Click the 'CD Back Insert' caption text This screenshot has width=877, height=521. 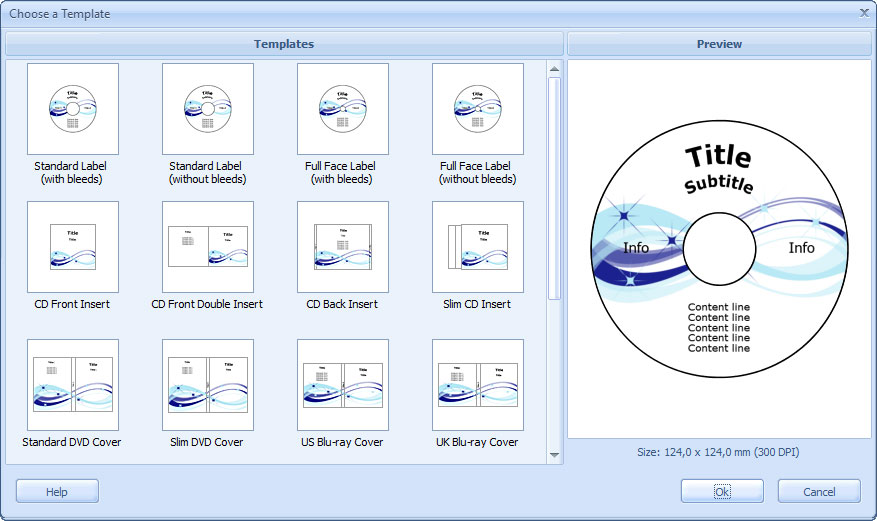(x=342, y=304)
